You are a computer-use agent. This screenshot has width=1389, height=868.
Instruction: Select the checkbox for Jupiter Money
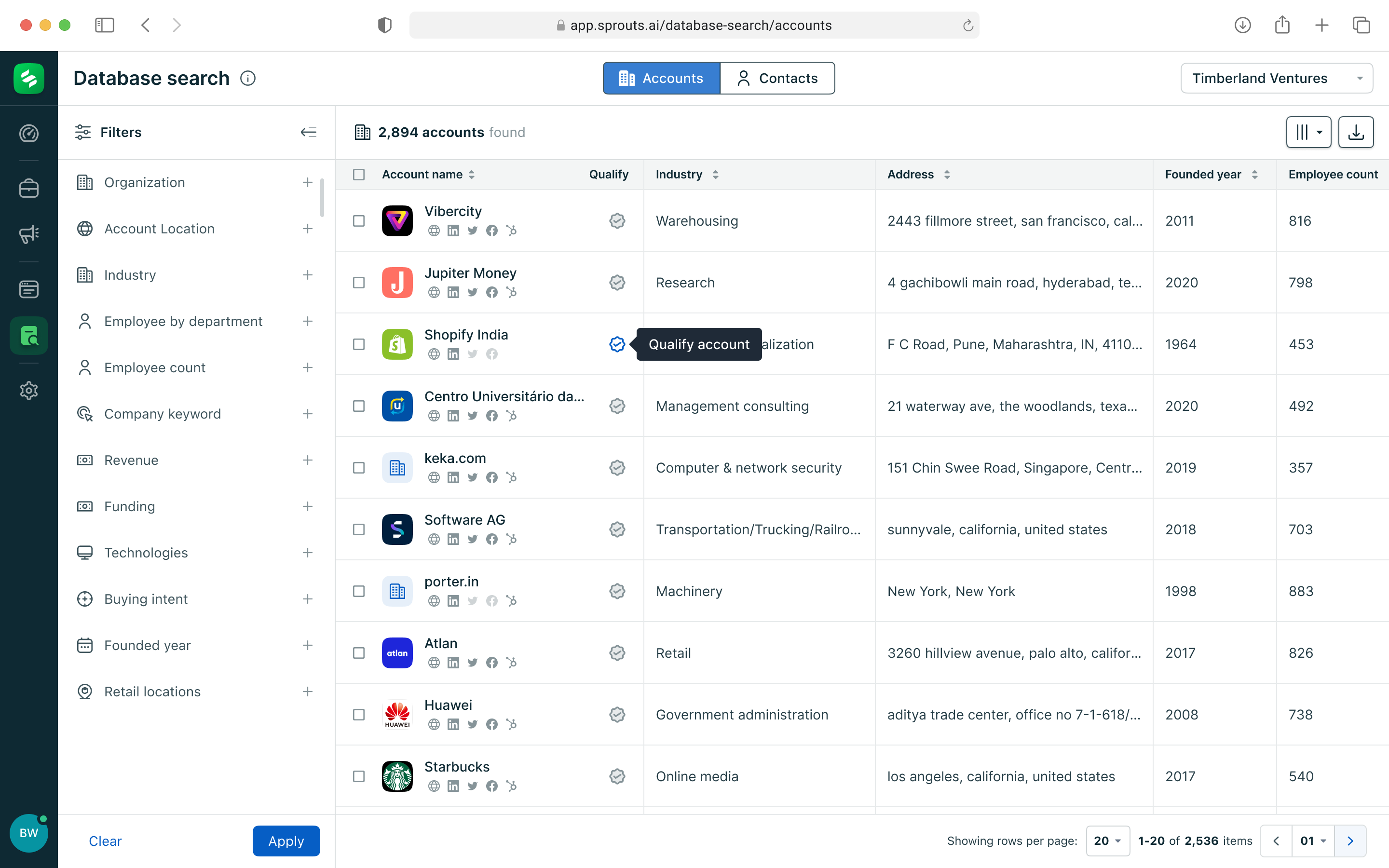coord(359,283)
